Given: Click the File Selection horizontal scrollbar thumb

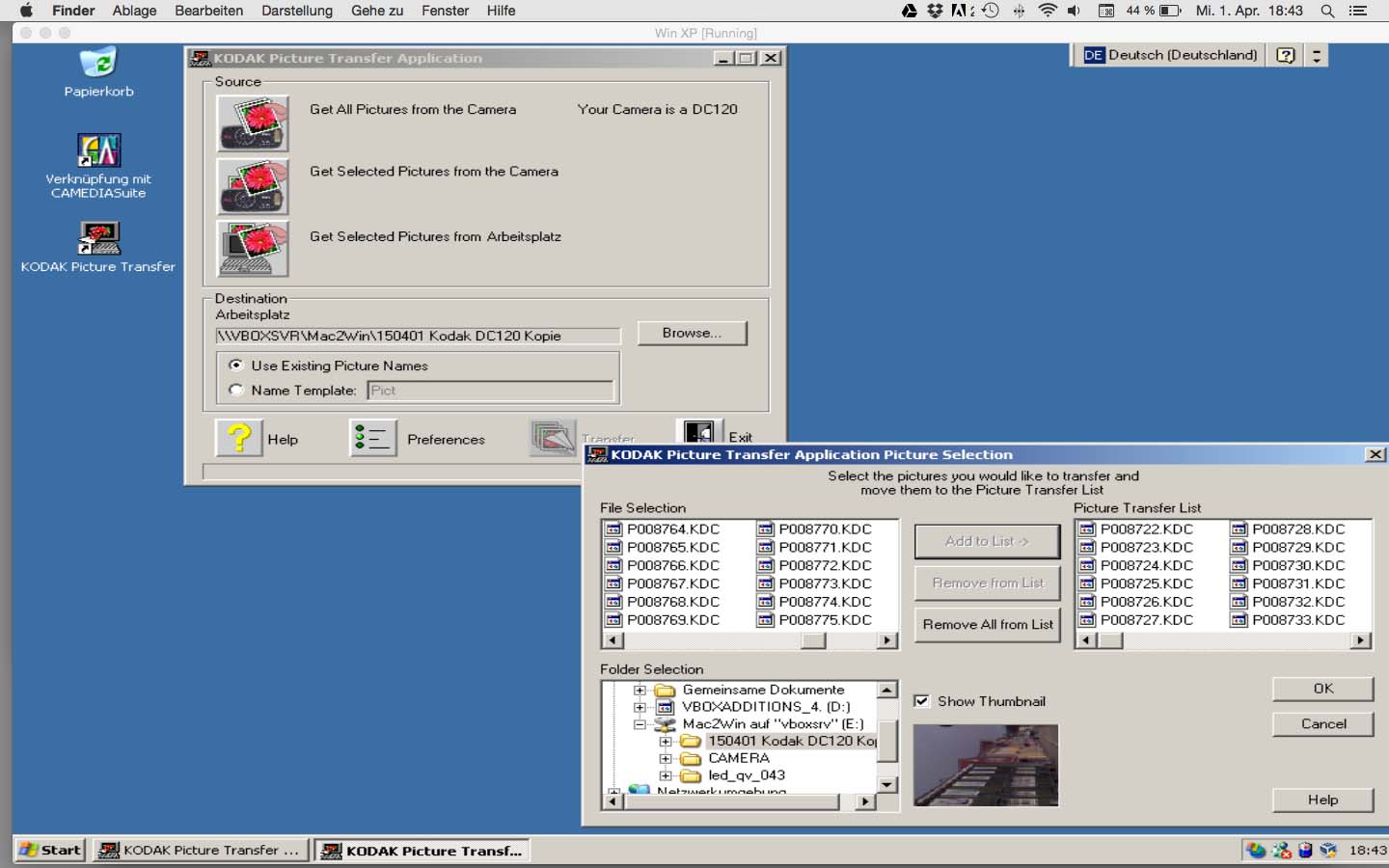Looking at the screenshot, I should point(813,640).
